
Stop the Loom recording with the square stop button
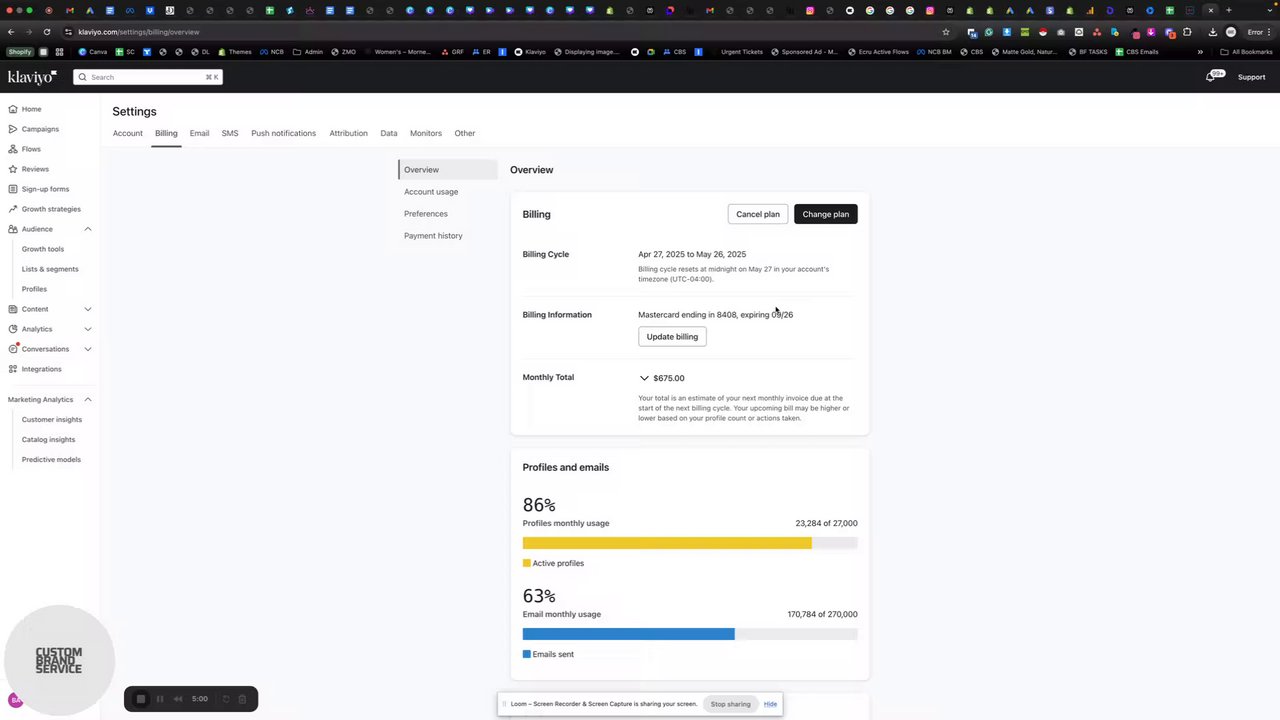click(x=141, y=699)
